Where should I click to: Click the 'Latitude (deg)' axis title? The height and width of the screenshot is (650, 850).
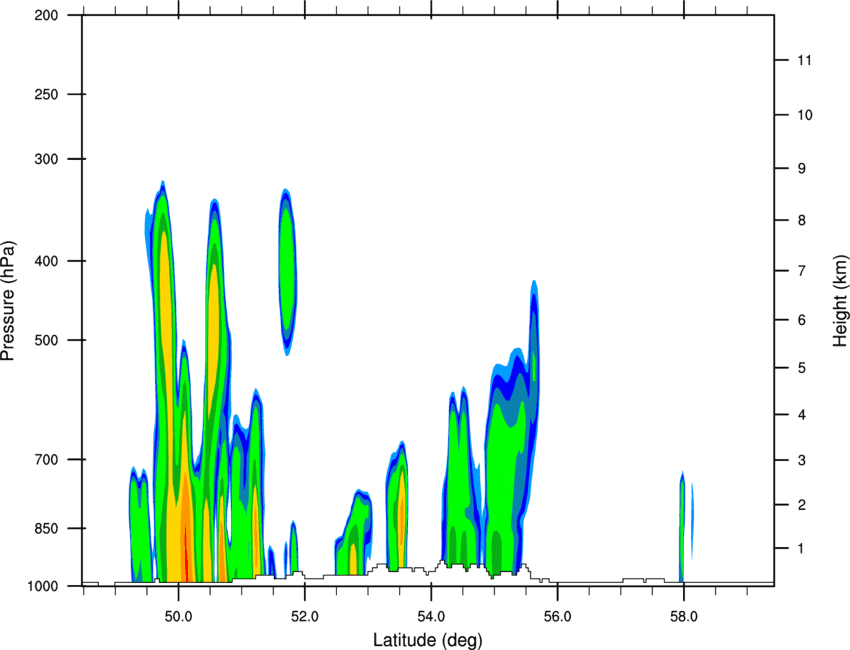point(427,640)
